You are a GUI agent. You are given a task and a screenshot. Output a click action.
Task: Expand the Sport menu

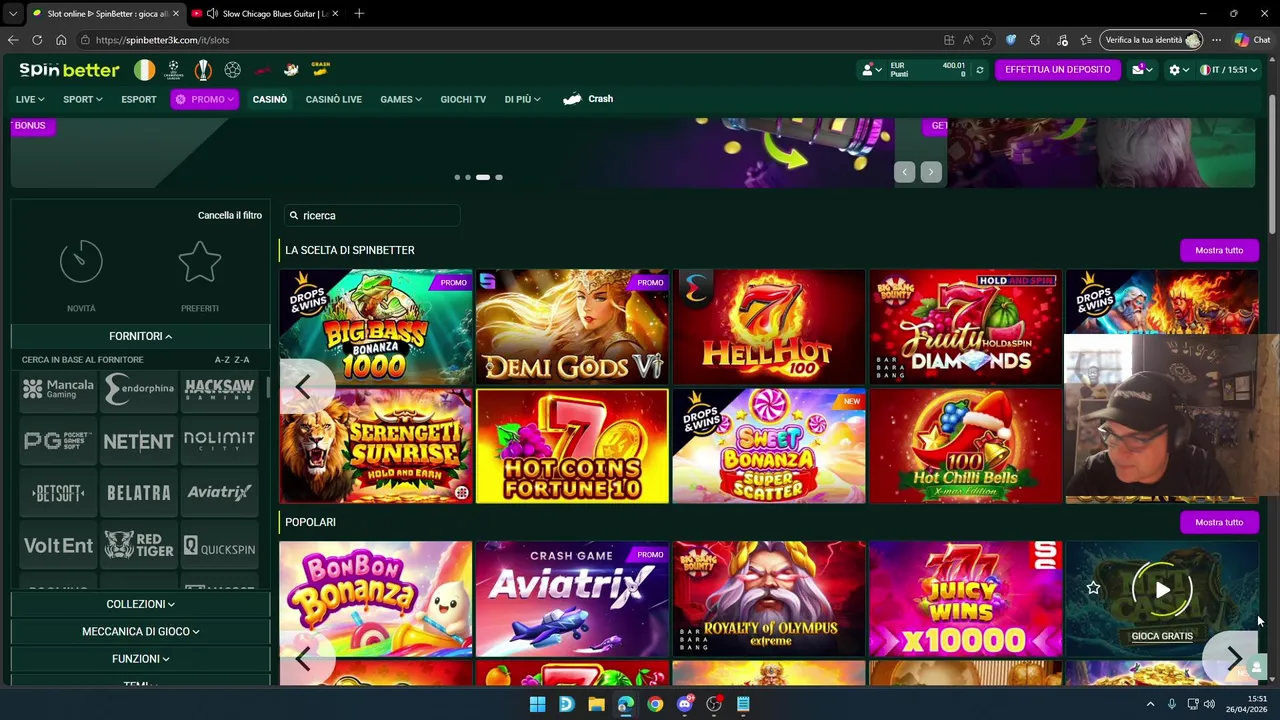83,99
